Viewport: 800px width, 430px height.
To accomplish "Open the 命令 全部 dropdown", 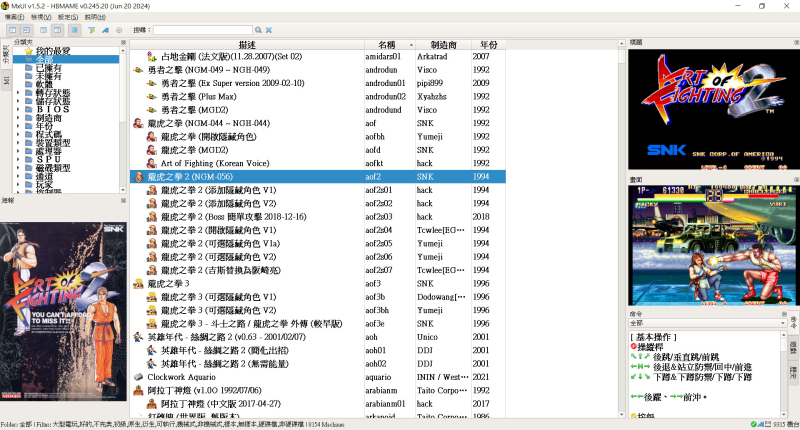I will click(x=707, y=323).
